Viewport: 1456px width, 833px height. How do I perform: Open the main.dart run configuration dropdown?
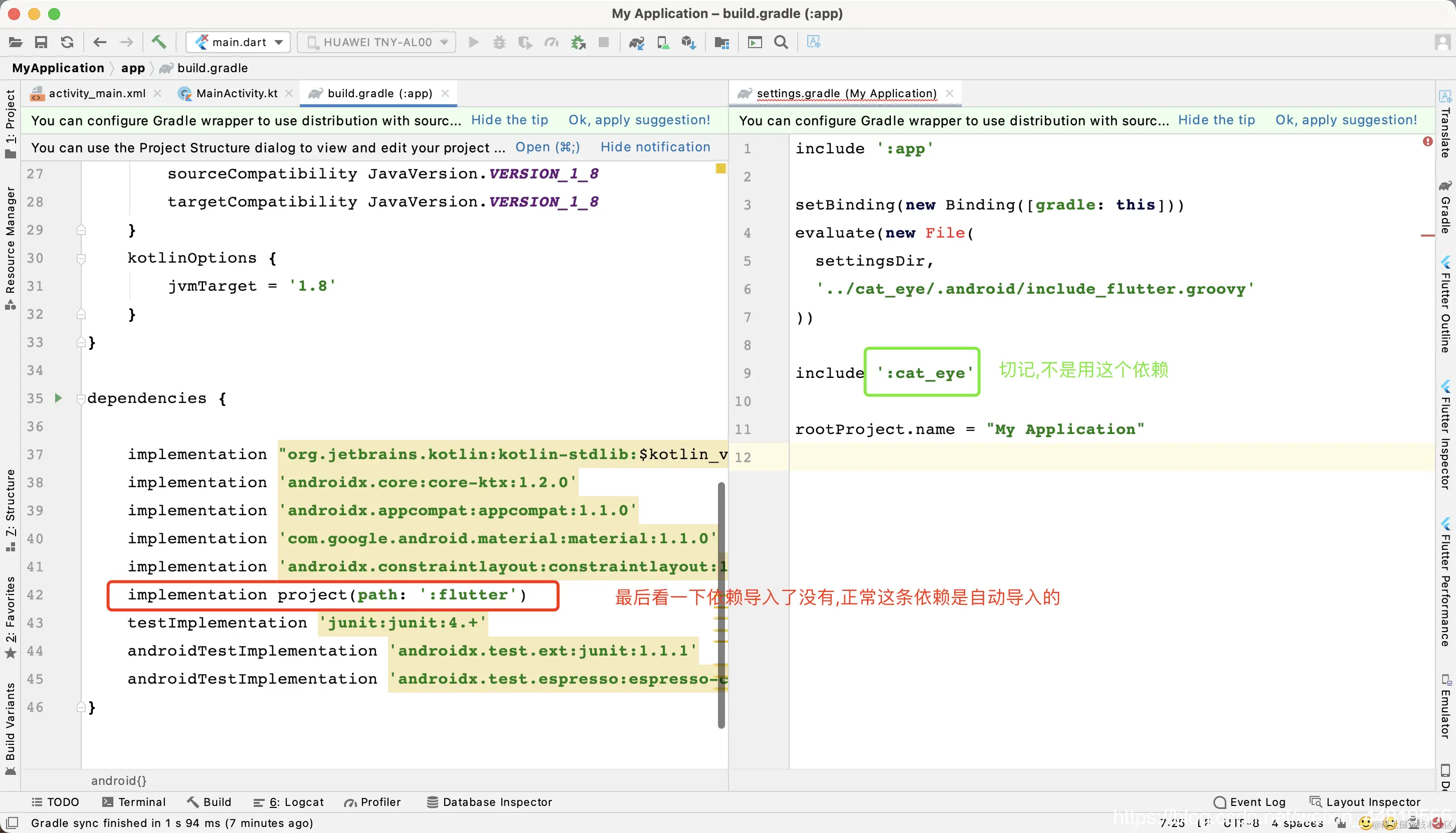coord(238,42)
